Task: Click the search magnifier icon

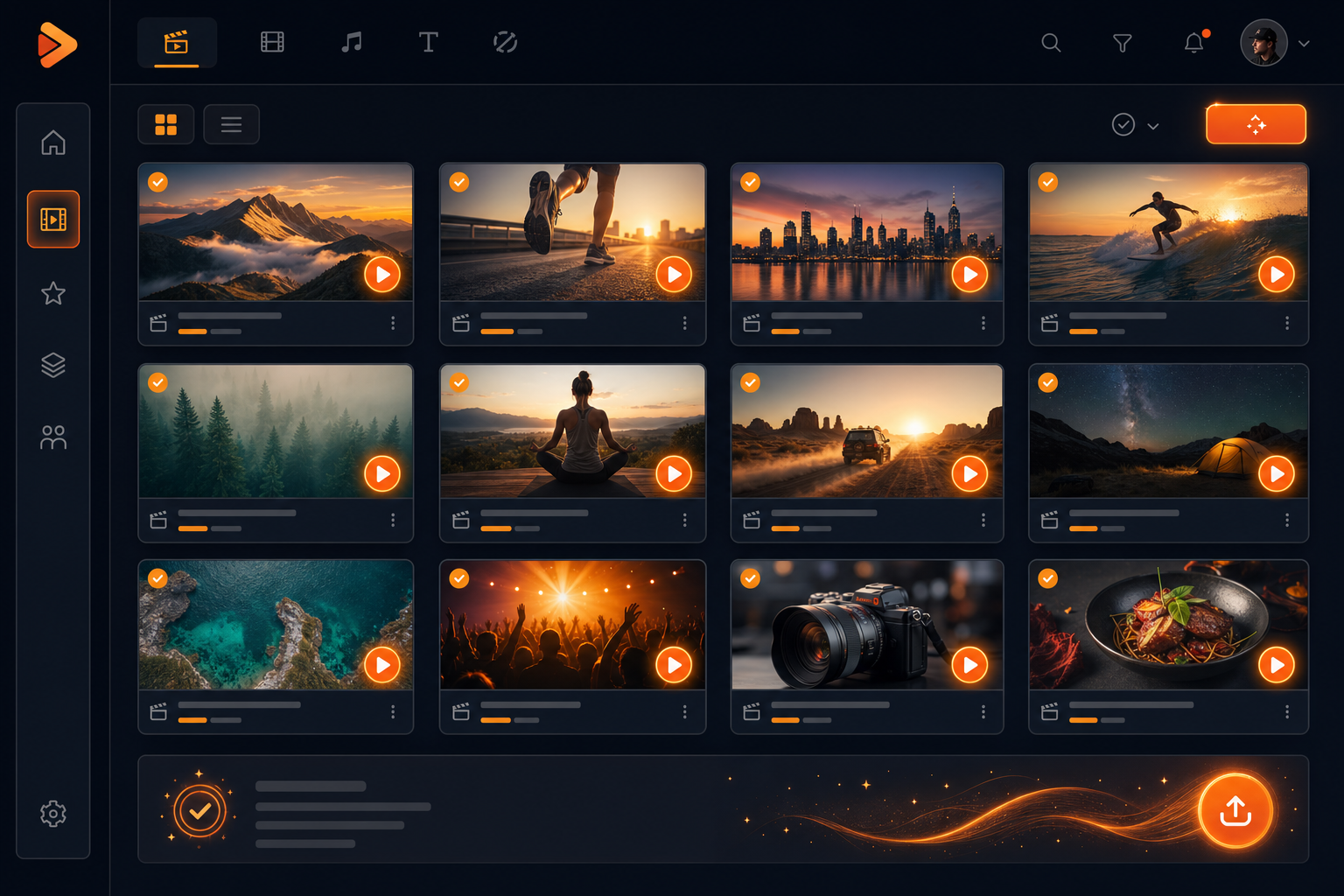Action: (1051, 43)
